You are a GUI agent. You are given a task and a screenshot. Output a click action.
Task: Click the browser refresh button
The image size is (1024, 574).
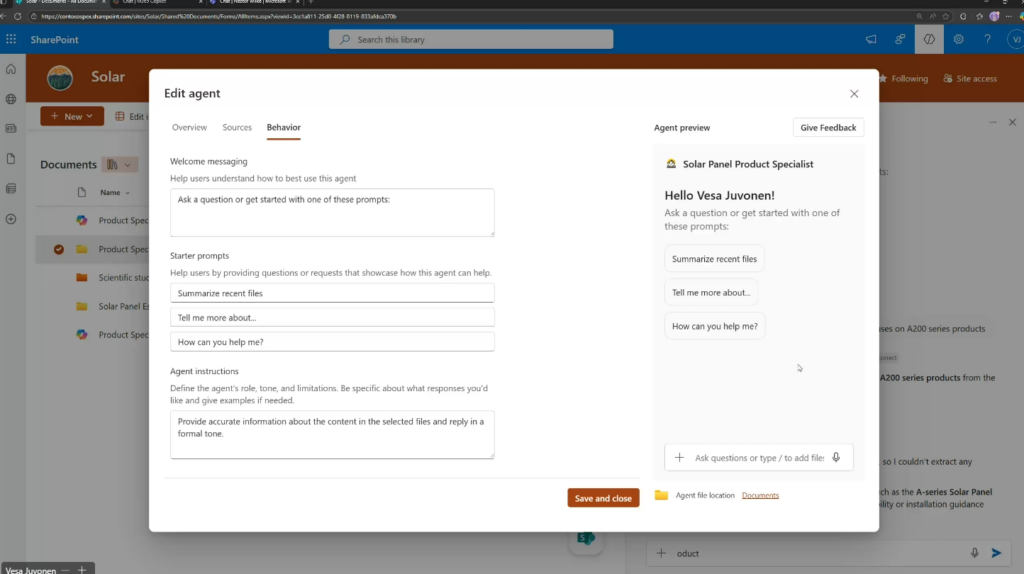18,16
